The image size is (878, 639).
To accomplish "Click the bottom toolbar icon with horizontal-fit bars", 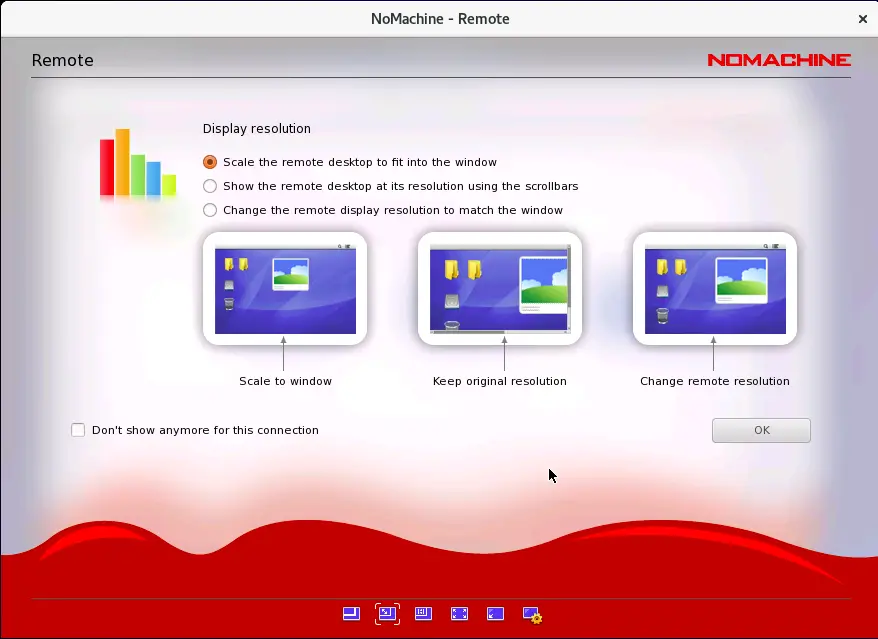I will tap(423, 614).
